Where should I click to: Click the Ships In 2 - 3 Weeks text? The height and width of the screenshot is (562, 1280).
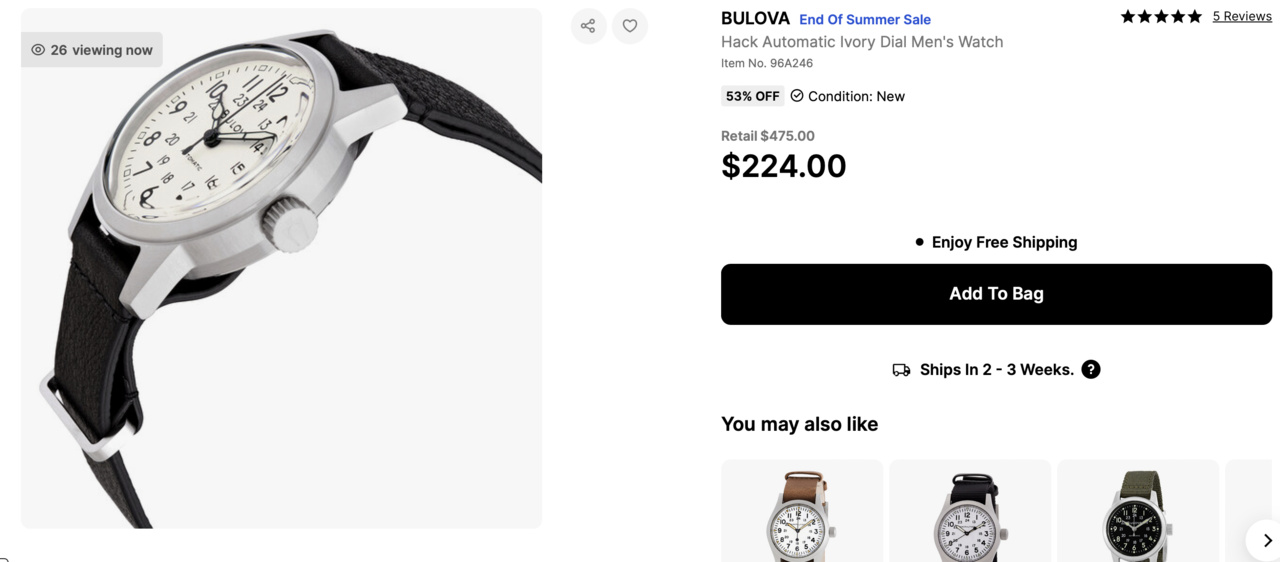coord(996,370)
